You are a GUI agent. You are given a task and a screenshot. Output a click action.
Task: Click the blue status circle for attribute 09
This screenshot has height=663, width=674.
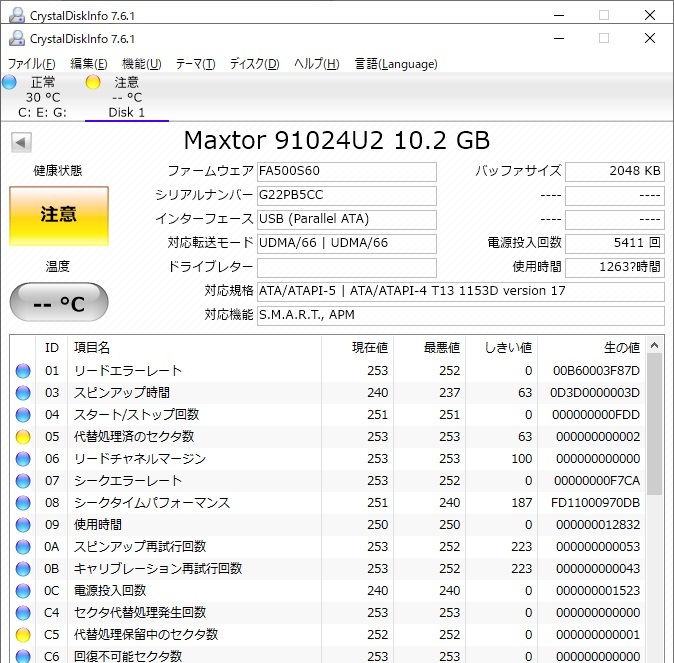pos(23,525)
